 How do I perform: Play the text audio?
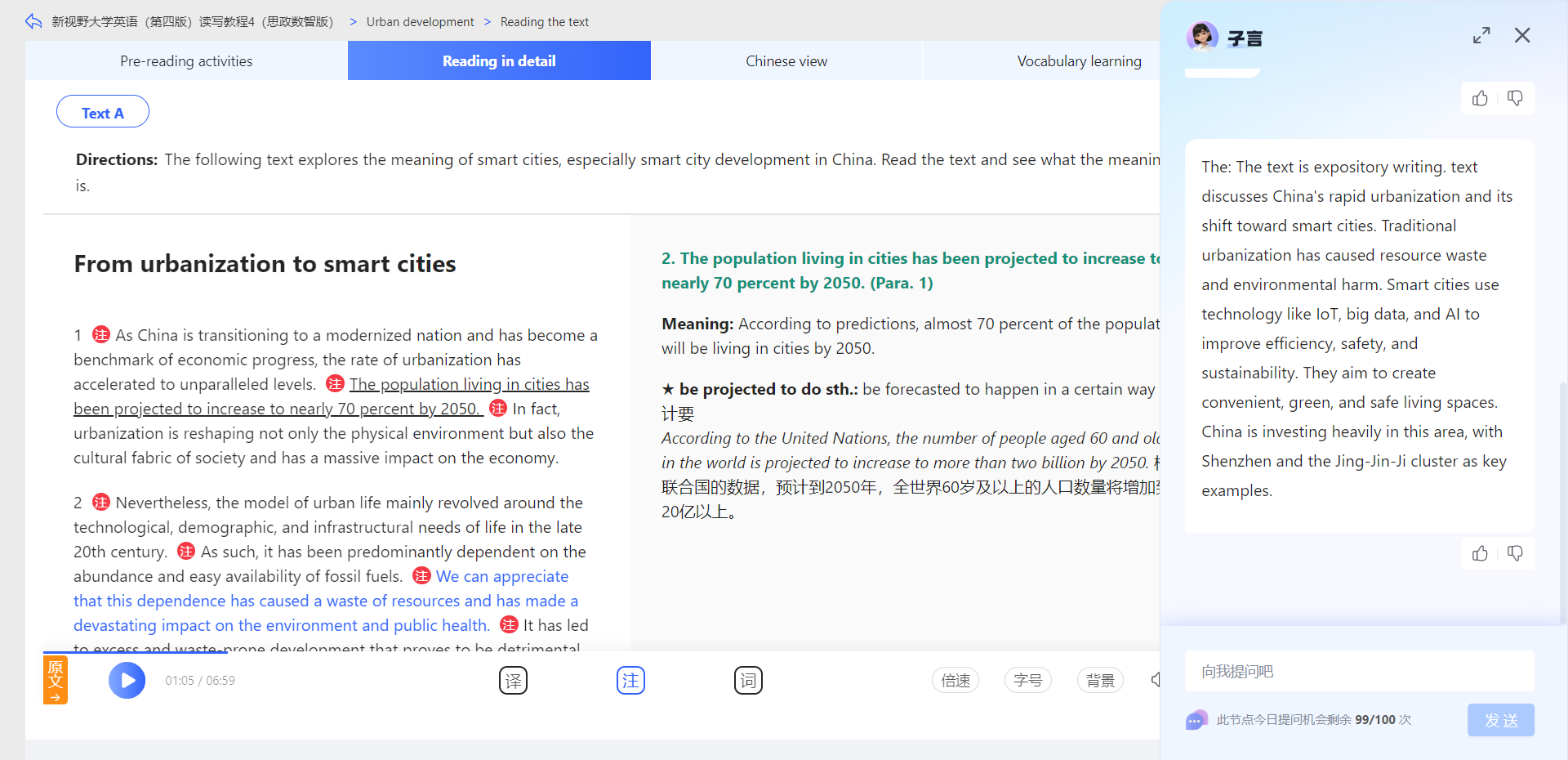click(127, 680)
